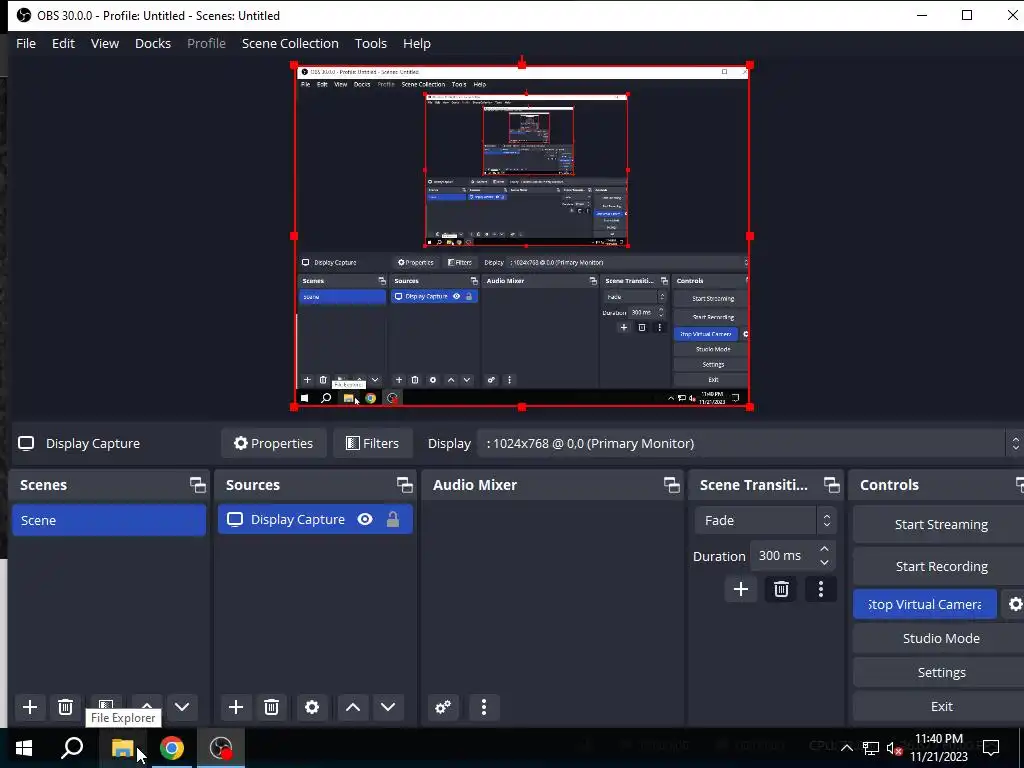
Task: Click network tray icon
Action: click(871, 748)
